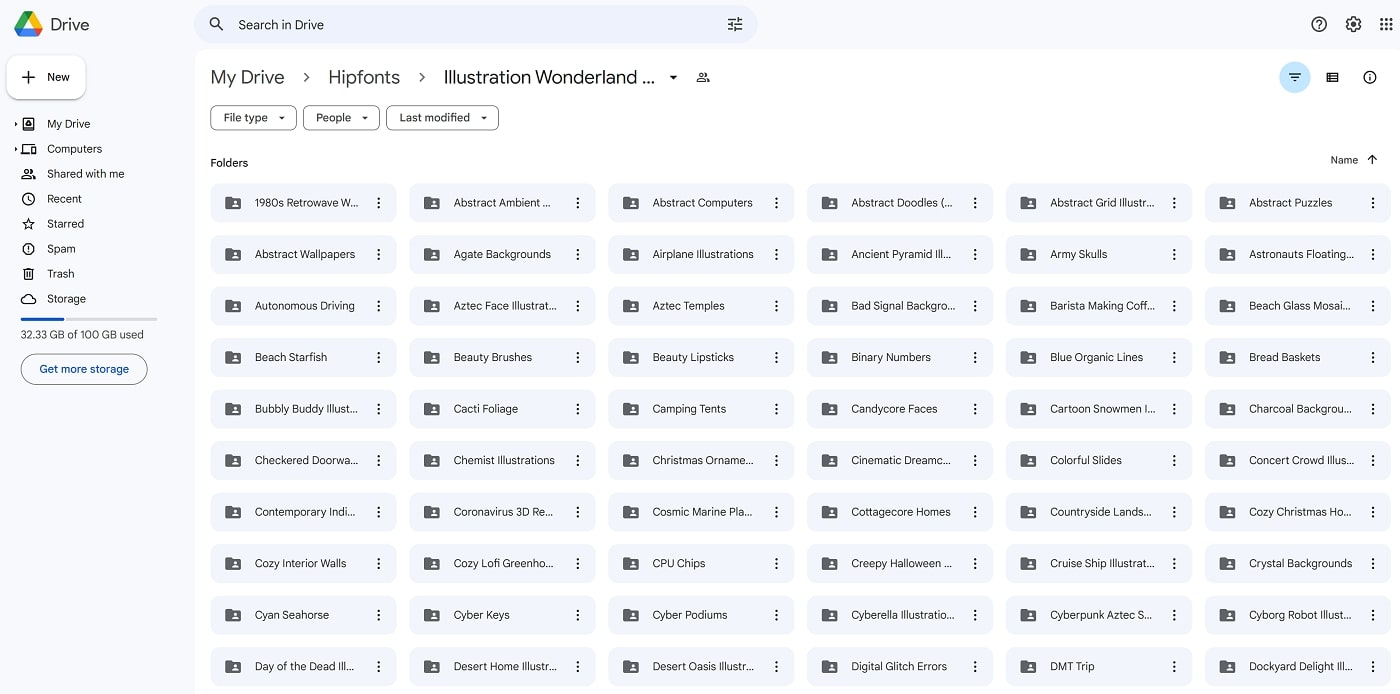The image size is (1400, 694).
Task: Switch to list layout view
Action: (1332, 77)
